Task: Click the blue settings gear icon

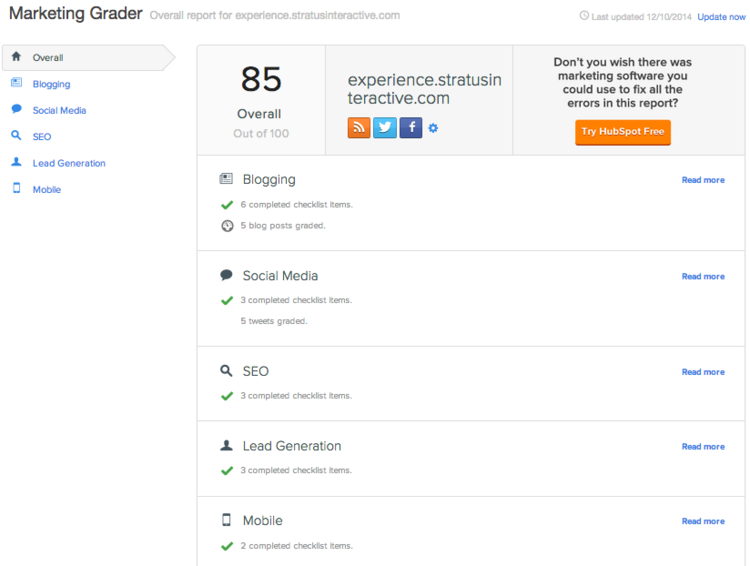Action: point(433,128)
